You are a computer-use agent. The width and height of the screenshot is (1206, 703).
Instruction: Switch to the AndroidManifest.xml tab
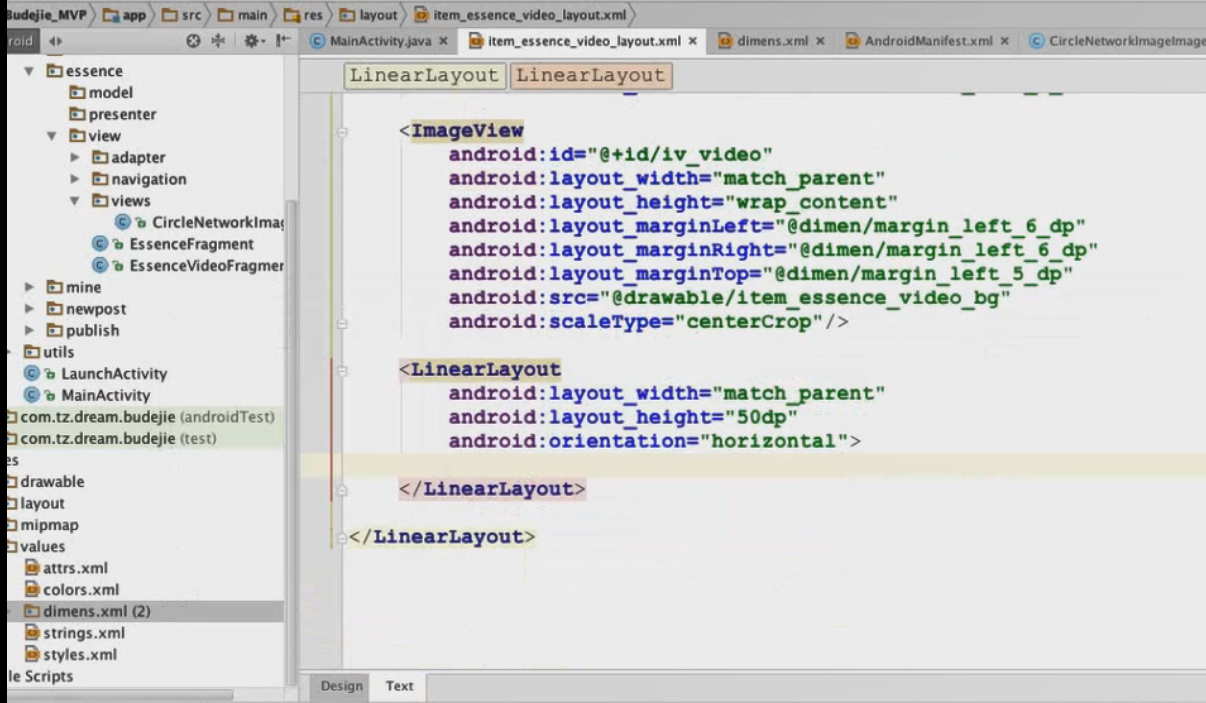click(x=929, y=41)
